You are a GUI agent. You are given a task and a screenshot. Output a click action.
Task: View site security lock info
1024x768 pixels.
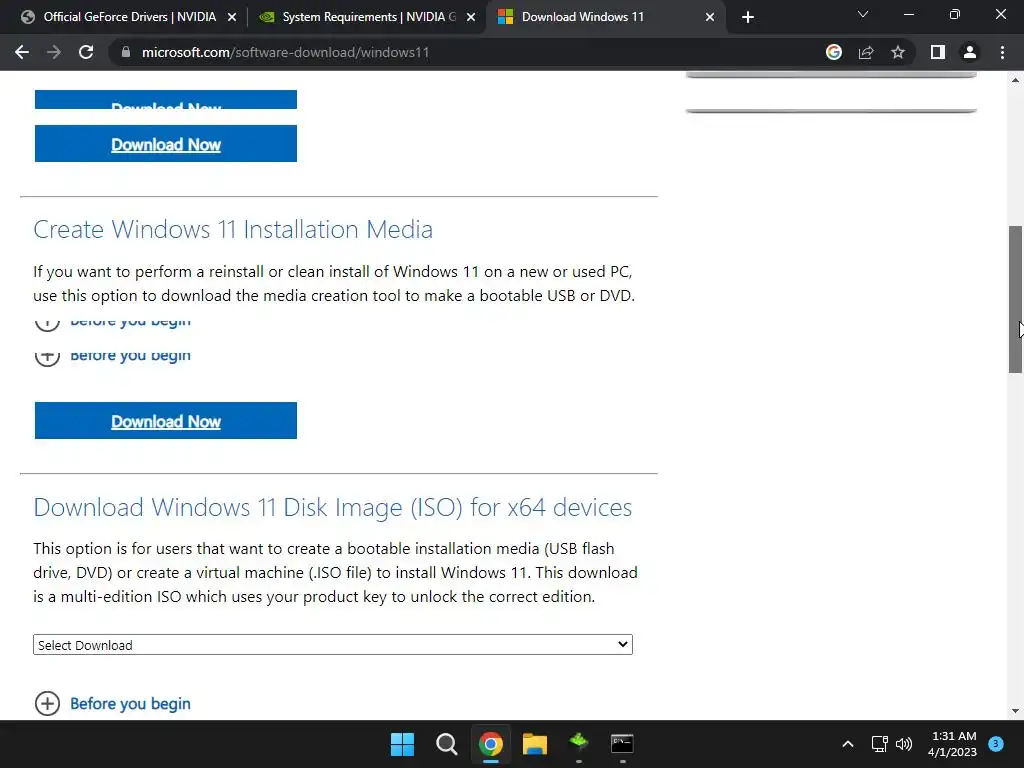click(x=125, y=52)
